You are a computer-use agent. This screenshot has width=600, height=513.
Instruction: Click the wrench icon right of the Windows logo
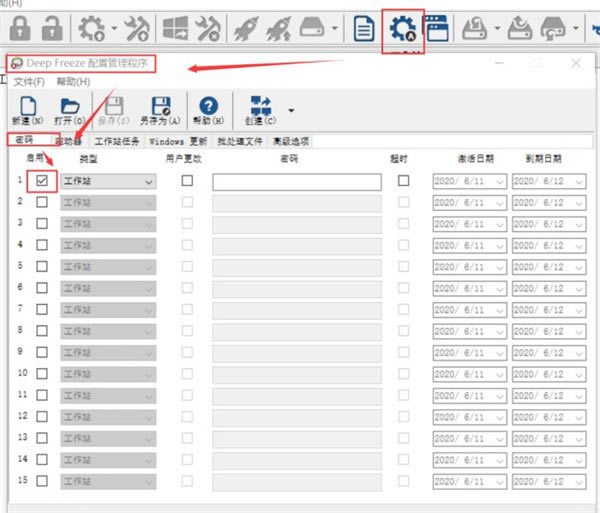pos(208,28)
